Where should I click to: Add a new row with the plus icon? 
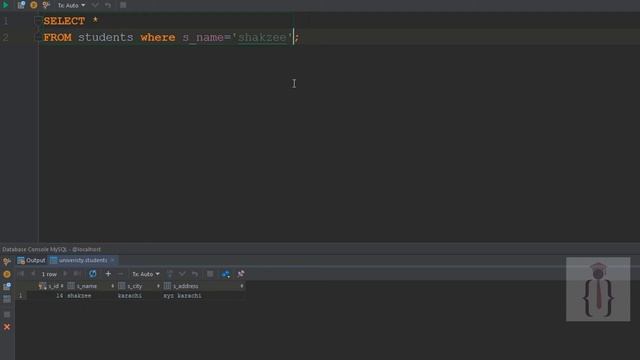click(x=108, y=274)
